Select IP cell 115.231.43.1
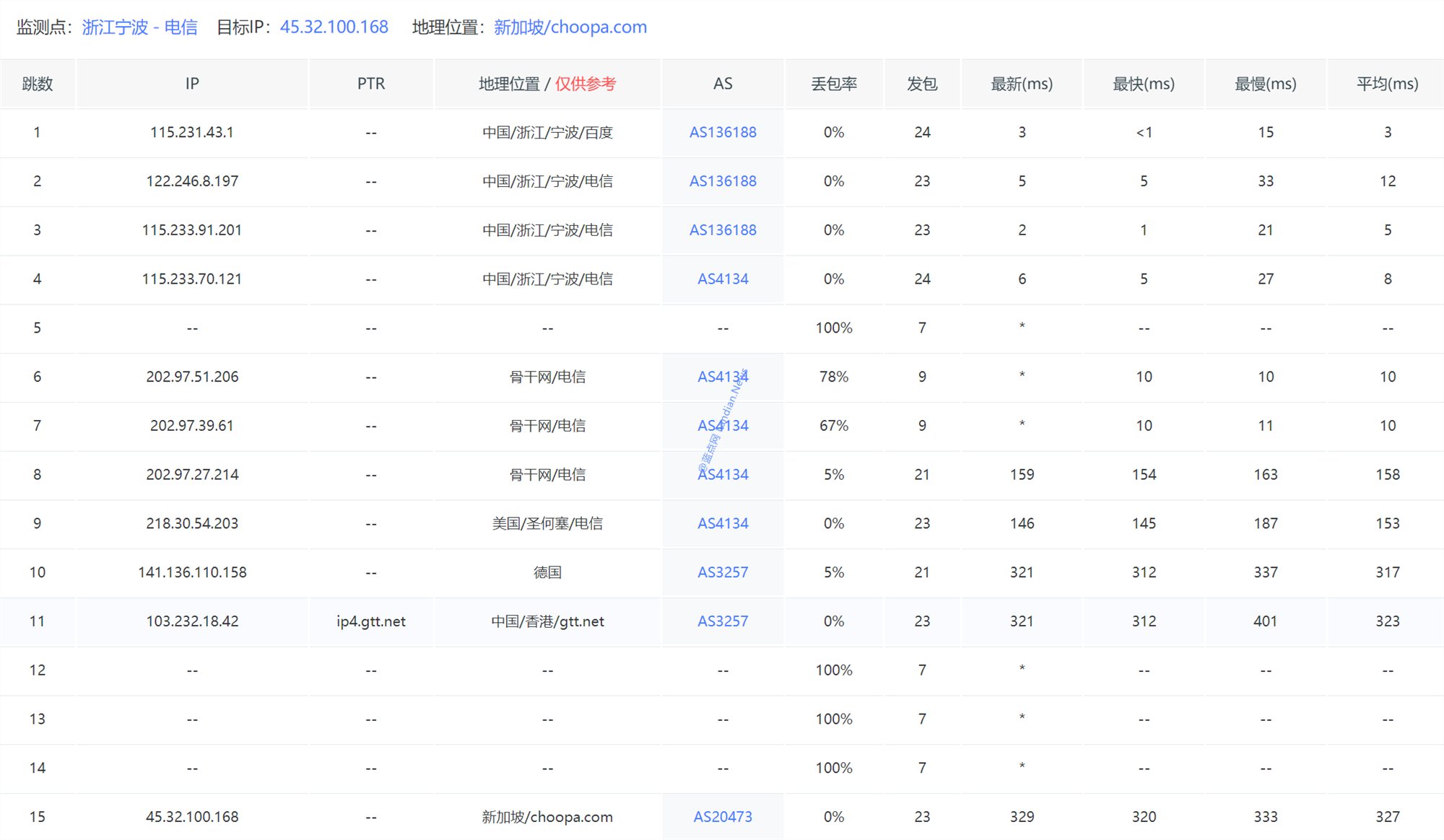This screenshot has width=1444, height=840. click(x=192, y=133)
